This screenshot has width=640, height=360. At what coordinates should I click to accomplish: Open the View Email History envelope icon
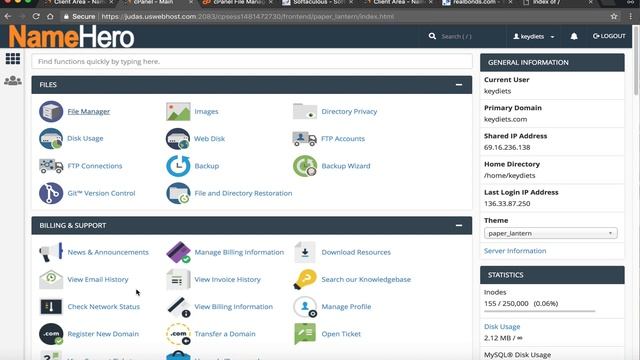click(x=51, y=280)
